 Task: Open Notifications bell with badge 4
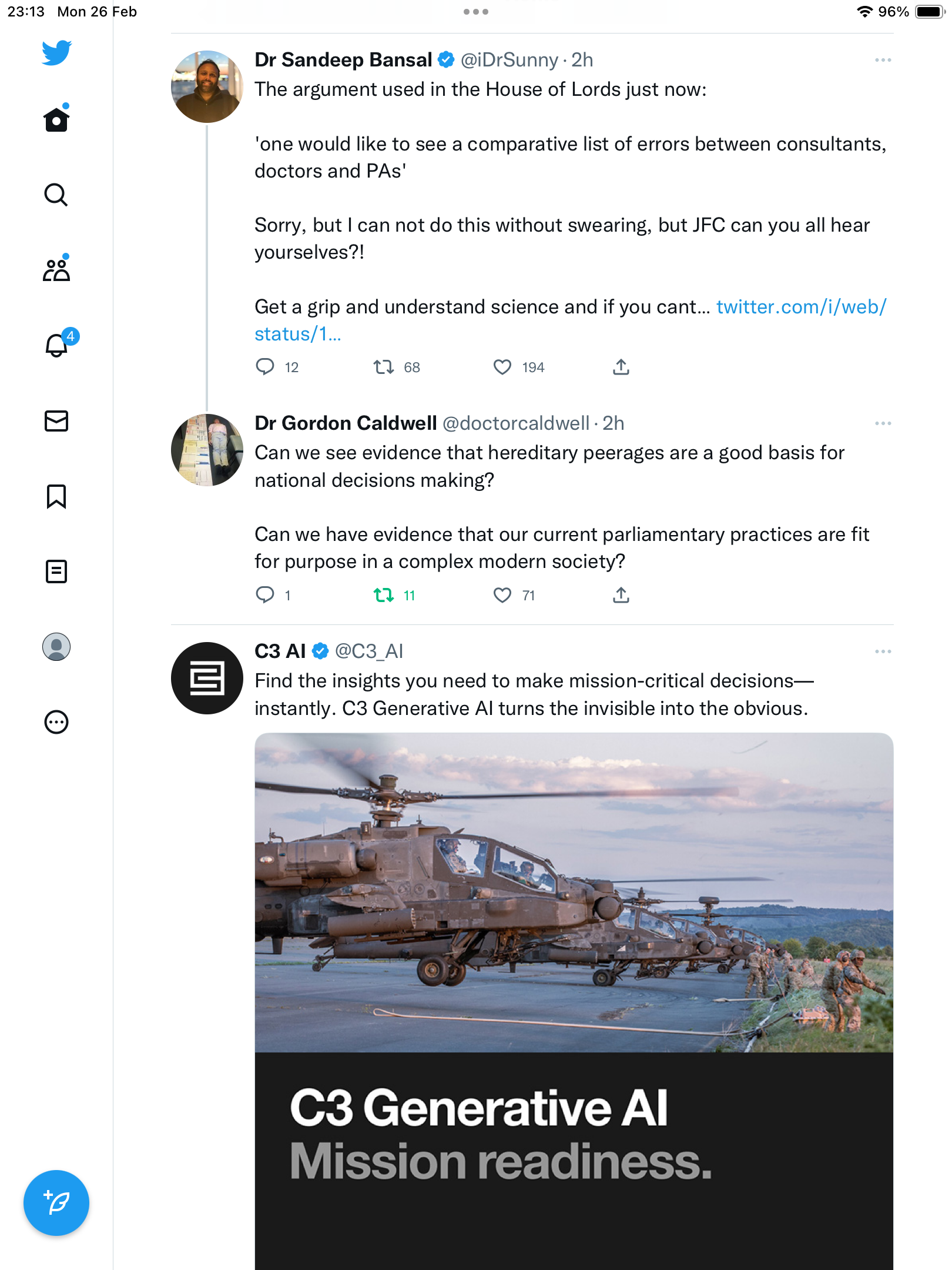[57, 345]
